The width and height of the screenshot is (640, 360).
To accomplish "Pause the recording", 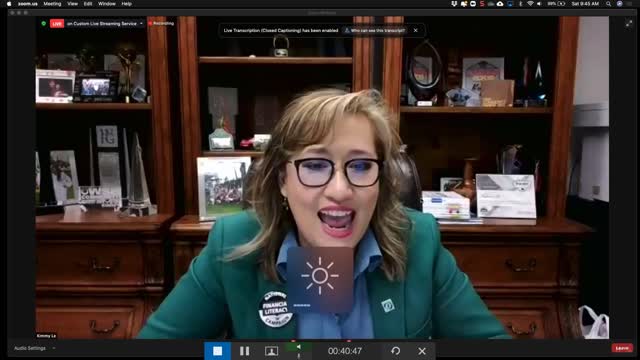I will click(x=244, y=351).
